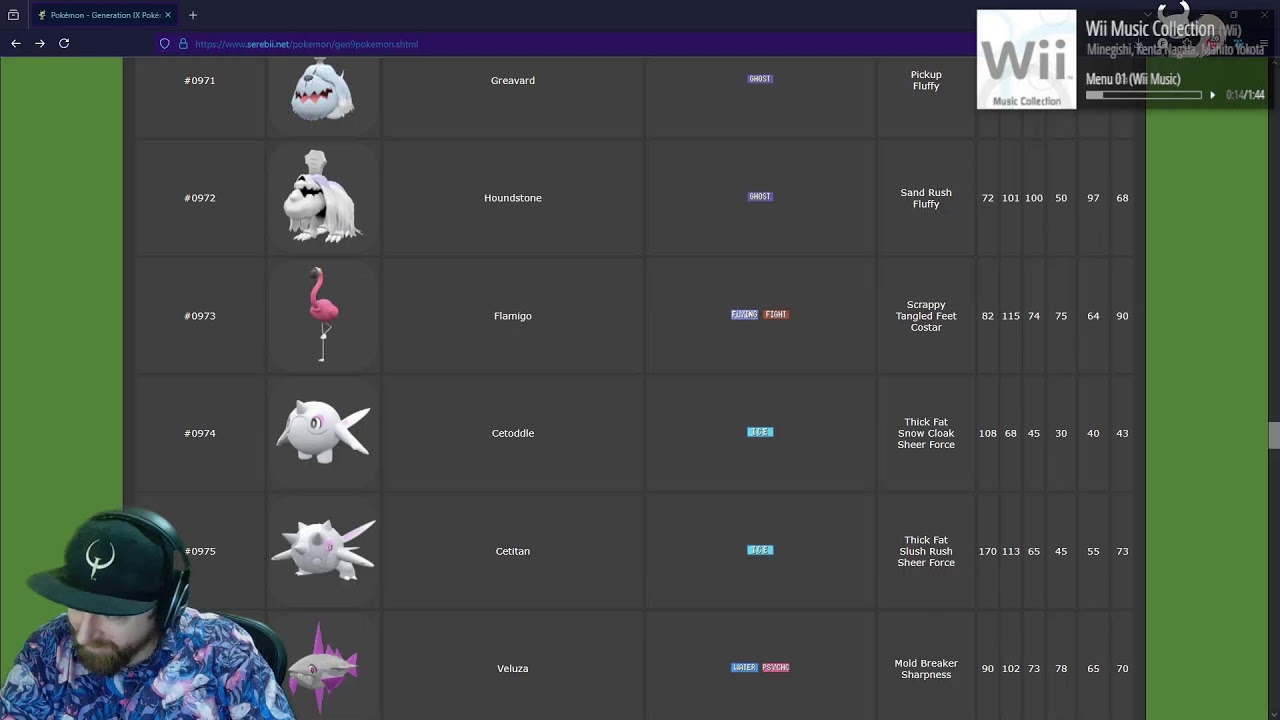Reload the Serebii page
Viewport: 1280px width, 720px height.
pos(64,43)
